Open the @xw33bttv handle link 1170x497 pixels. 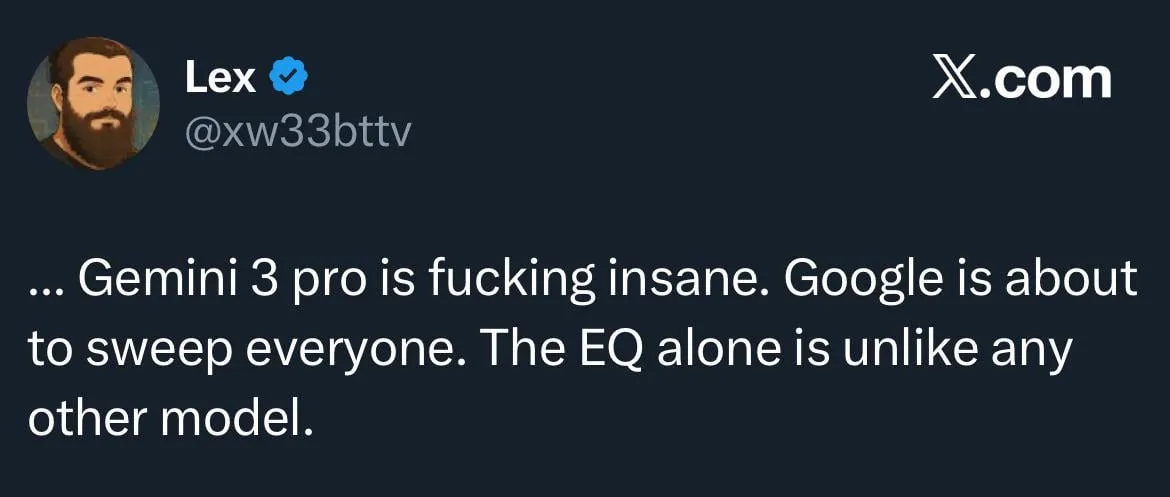click(x=297, y=132)
